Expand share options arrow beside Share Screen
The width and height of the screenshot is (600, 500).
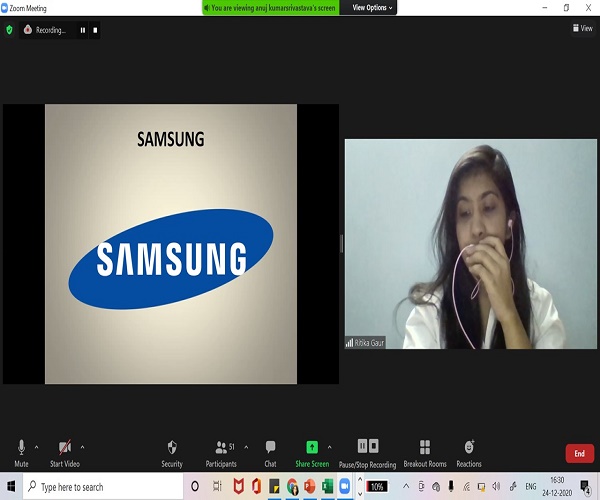tap(329, 447)
